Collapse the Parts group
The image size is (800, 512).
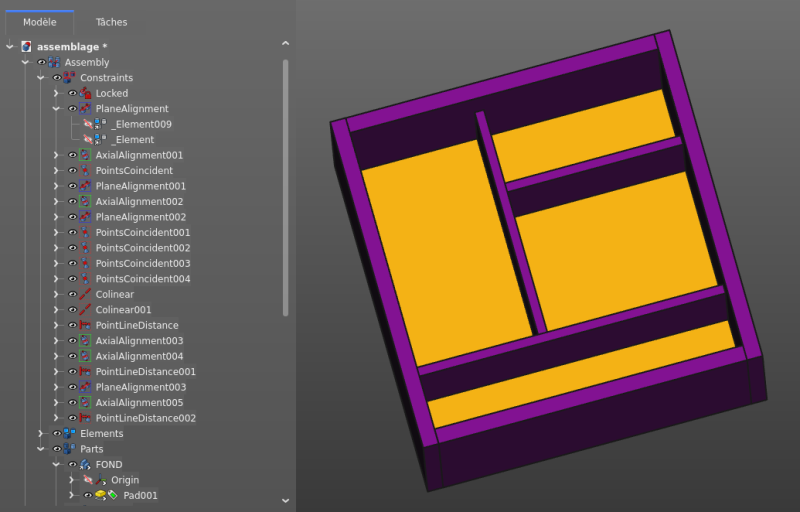click(x=40, y=449)
